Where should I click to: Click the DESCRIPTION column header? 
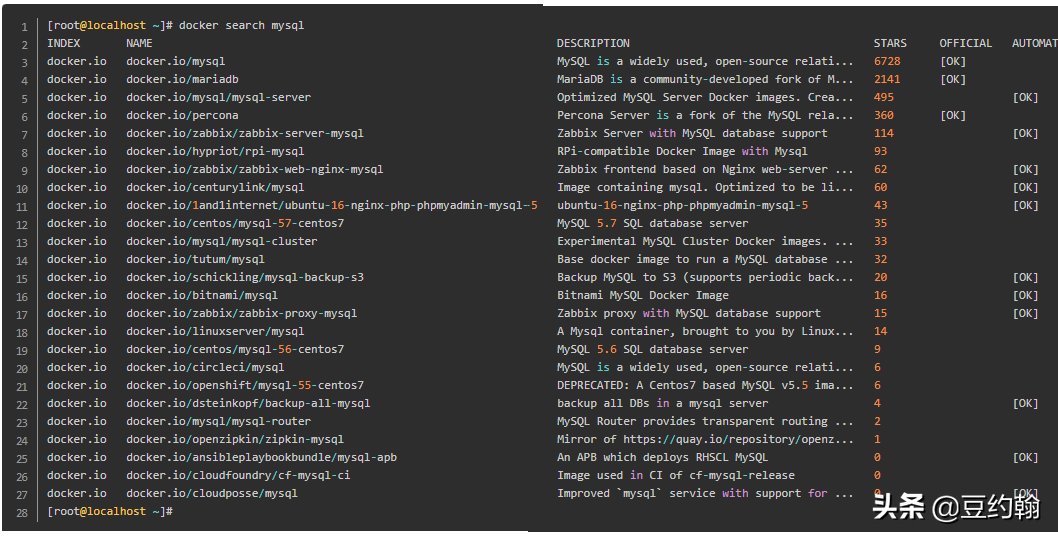[x=593, y=43]
